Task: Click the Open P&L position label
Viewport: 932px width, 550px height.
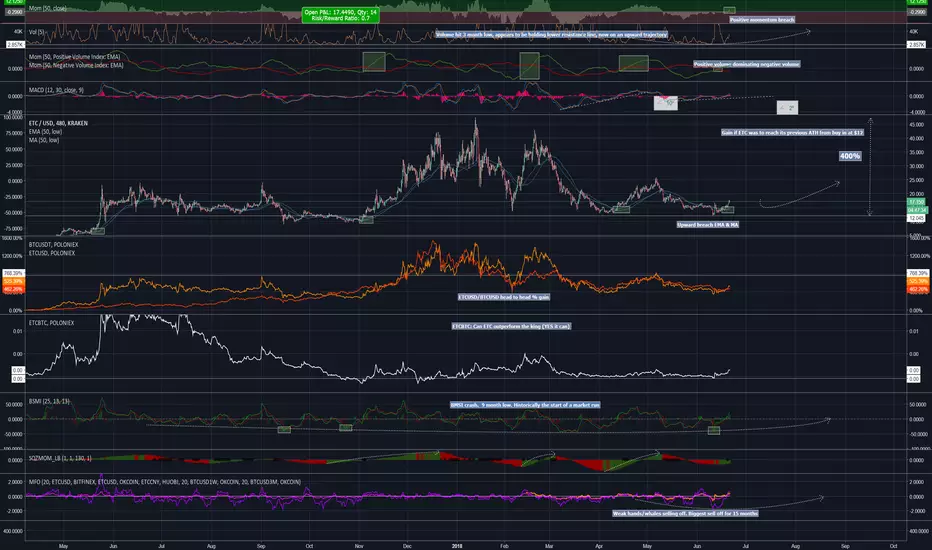Action: (x=340, y=15)
